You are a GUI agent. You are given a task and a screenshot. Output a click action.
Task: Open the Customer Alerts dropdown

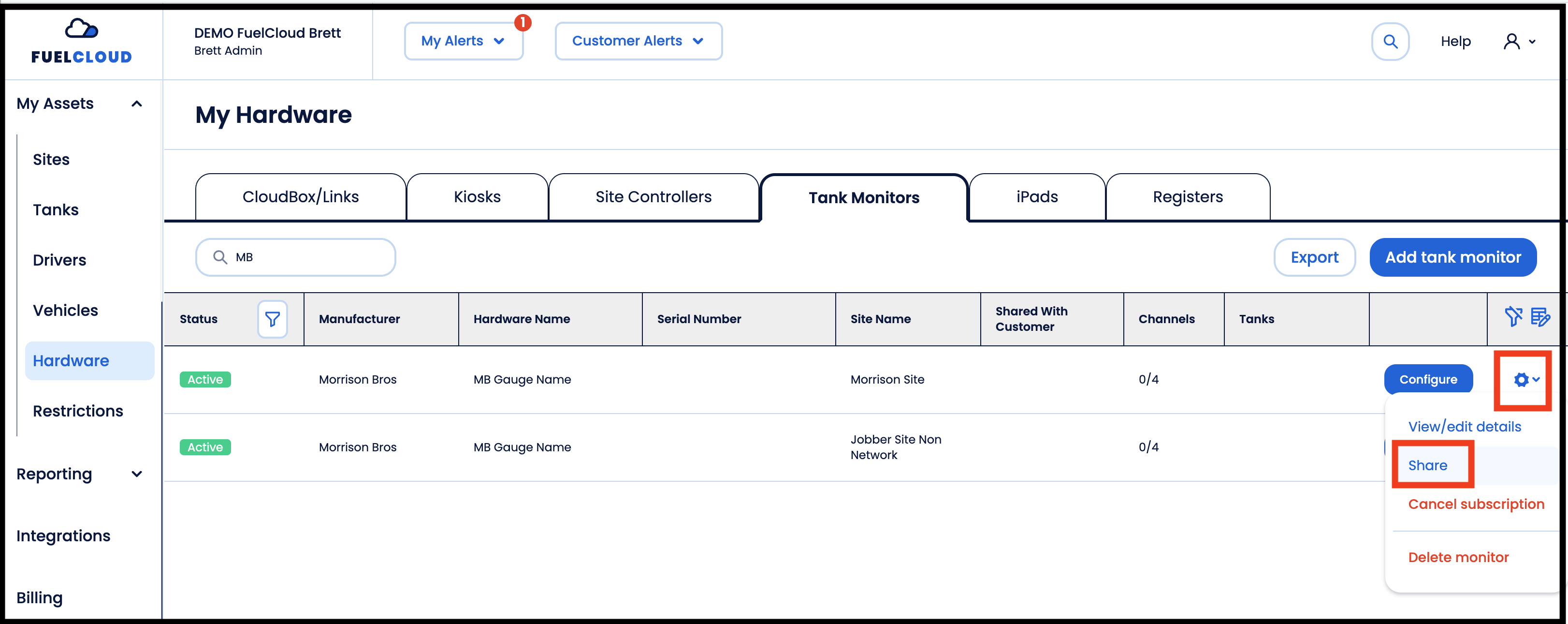pos(639,41)
